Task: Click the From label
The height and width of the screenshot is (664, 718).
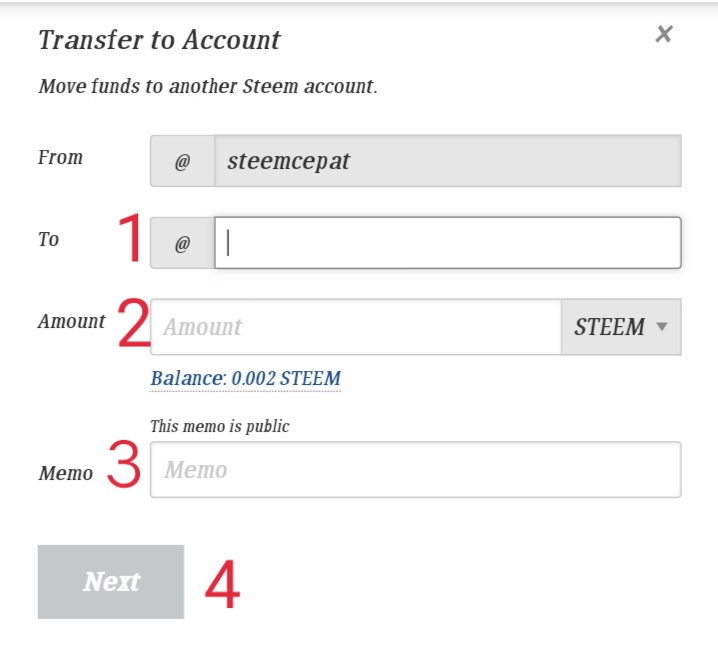Action: 60,157
